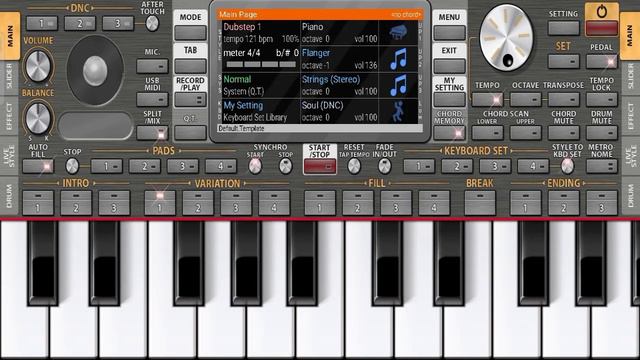Click the TEMPO button
Viewport: 640px width, 360px height.
tap(487, 100)
